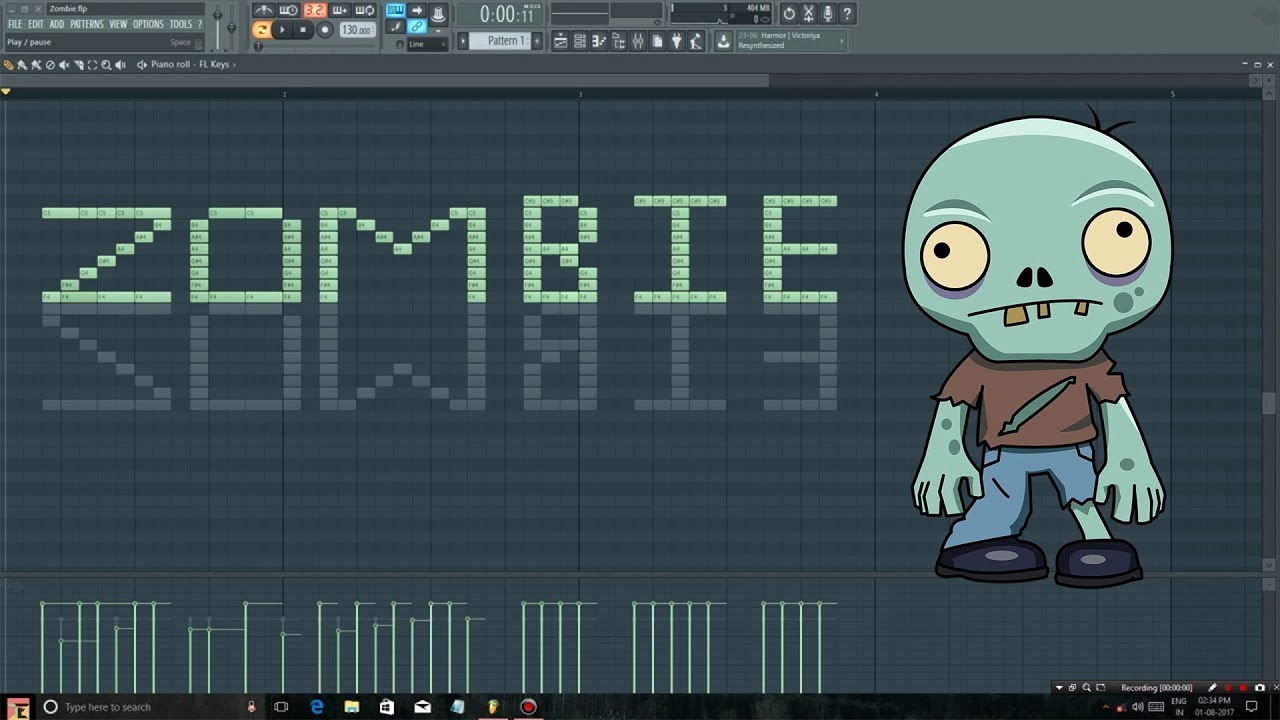The width and height of the screenshot is (1280, 720).
Task: Click the undo history circular icon
Action: (789, 14)
